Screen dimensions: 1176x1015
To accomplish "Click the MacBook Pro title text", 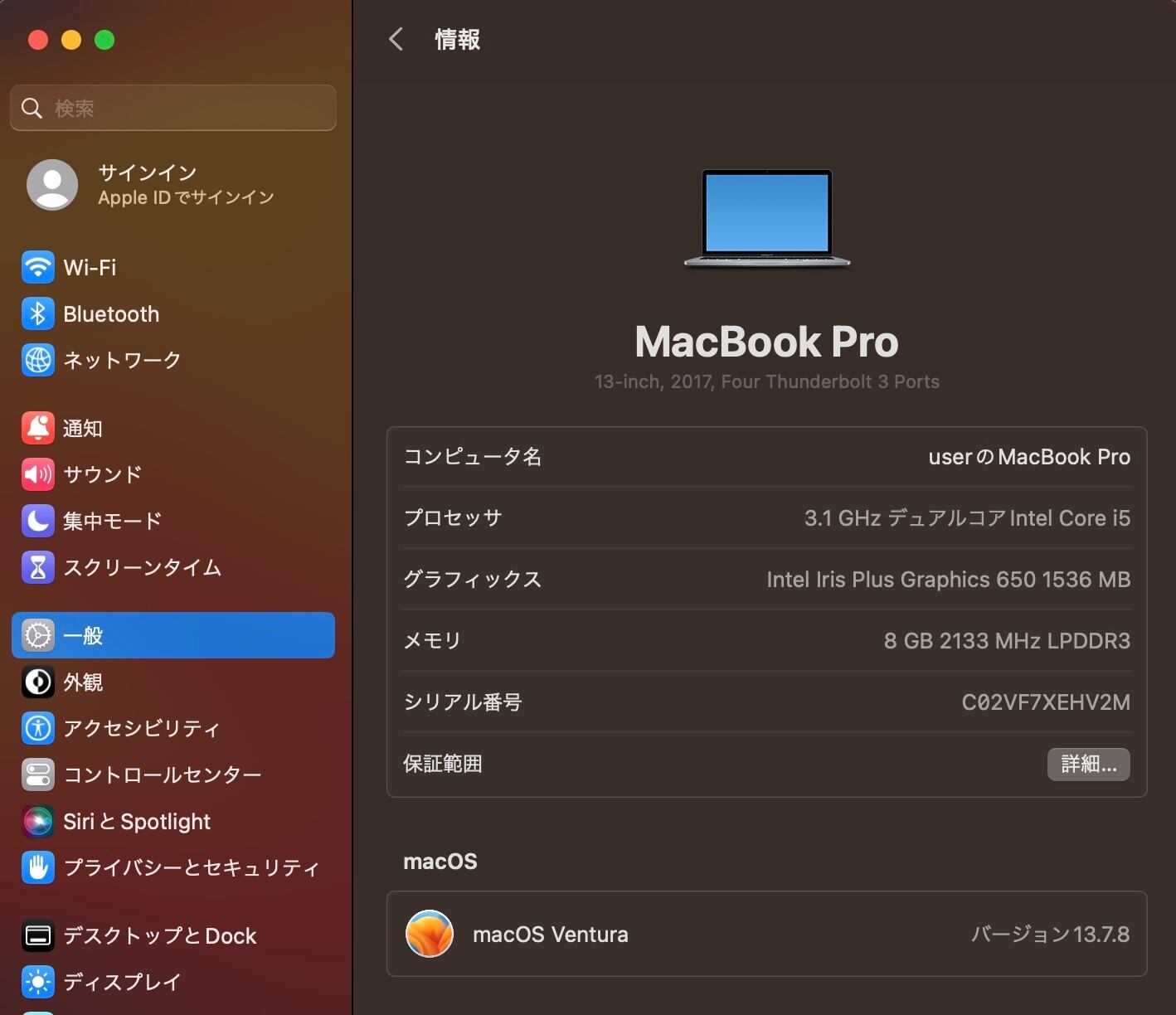I will tap(766, 342).
